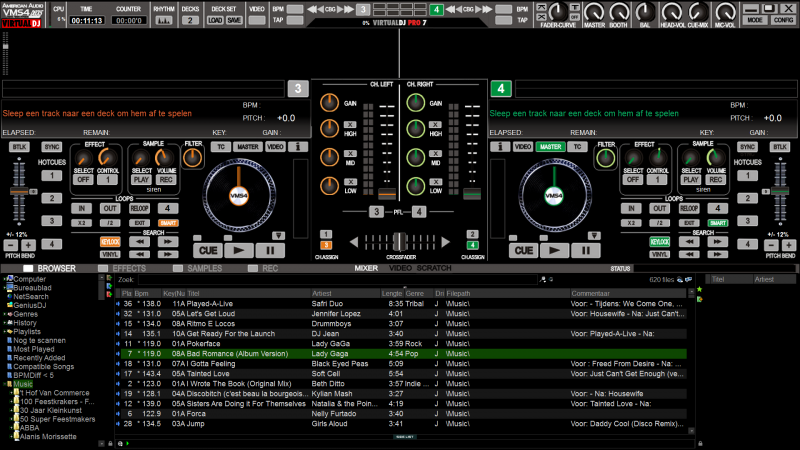Screen dimensions: 800x450
Task: Click the SAVE deck set button
Action: pyautogui.click(x=234, y=20)
